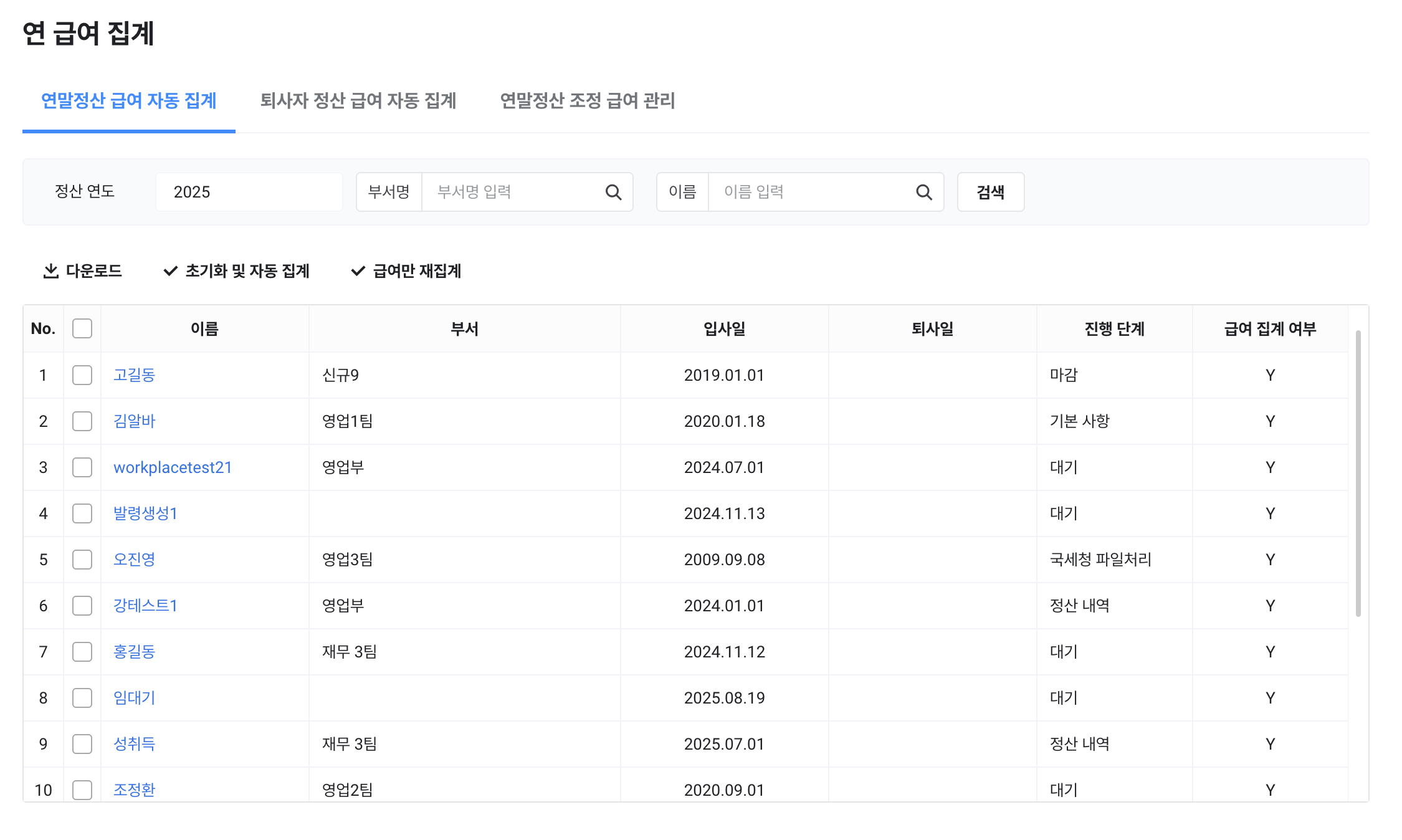Image resolution: width=1402 pixels, height=840 pixels.
Task: Click the magnifier icon in department search
Action: click(x=613, y=192)
